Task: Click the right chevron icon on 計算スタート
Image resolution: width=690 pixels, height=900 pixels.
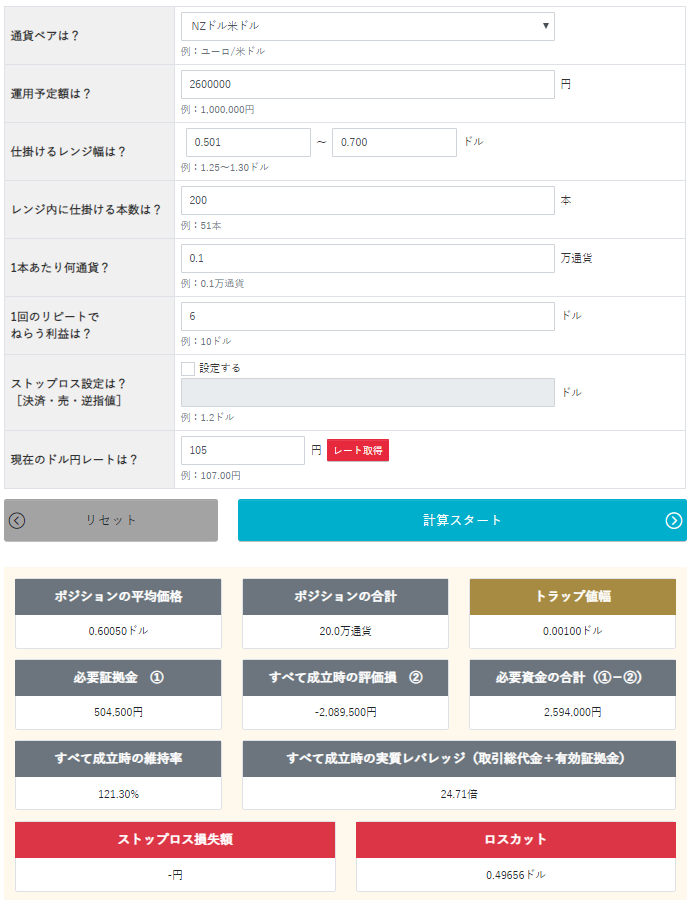Action: click(673, 520)
